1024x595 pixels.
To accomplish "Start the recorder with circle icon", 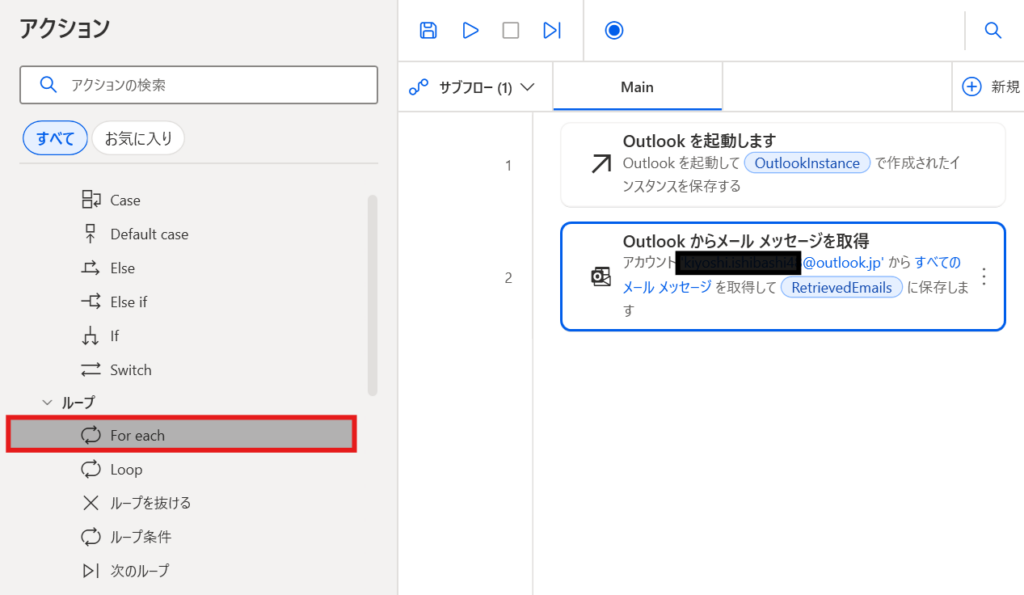I will point(614,31).
